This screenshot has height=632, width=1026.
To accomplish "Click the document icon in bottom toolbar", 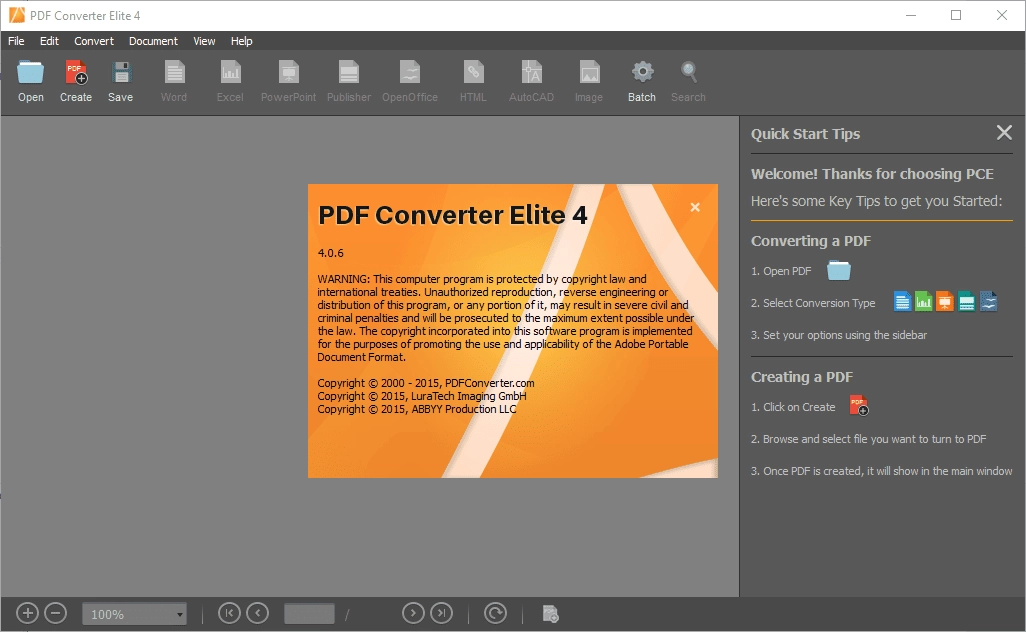I will pyautogui.click(x=550, y=614).
